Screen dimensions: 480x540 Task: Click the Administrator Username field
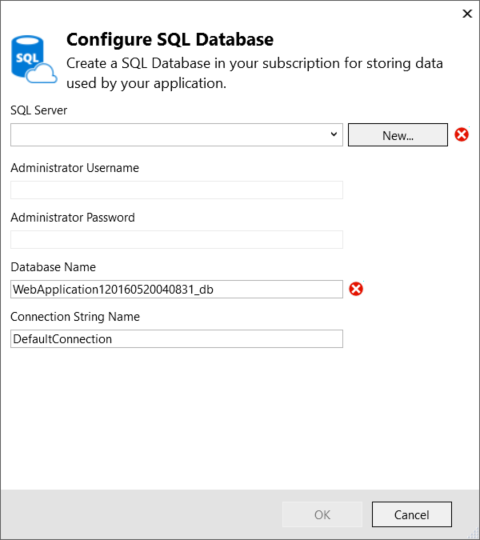tap(176, 190)
